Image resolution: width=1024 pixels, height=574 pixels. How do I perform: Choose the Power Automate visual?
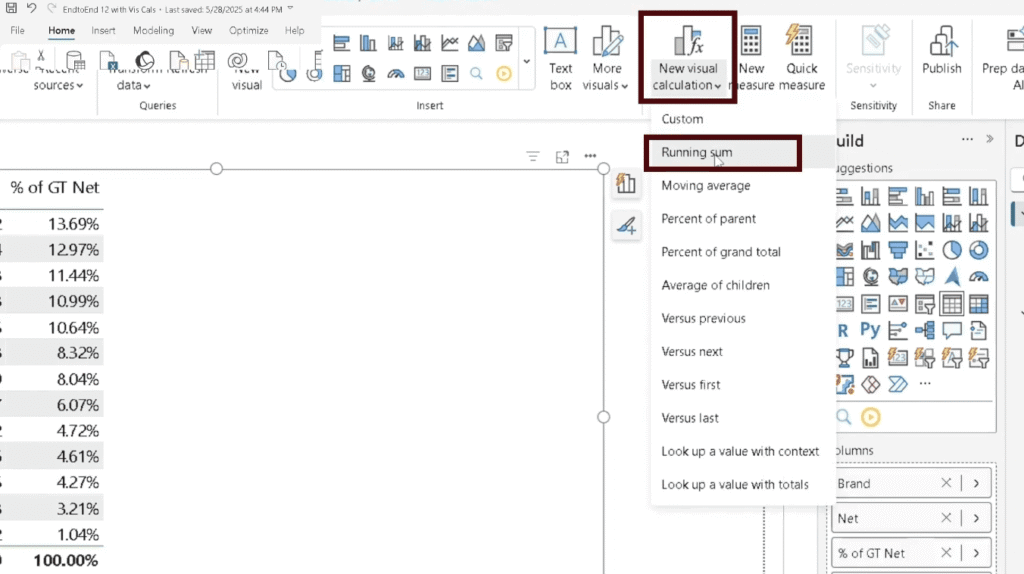point(897,385)
